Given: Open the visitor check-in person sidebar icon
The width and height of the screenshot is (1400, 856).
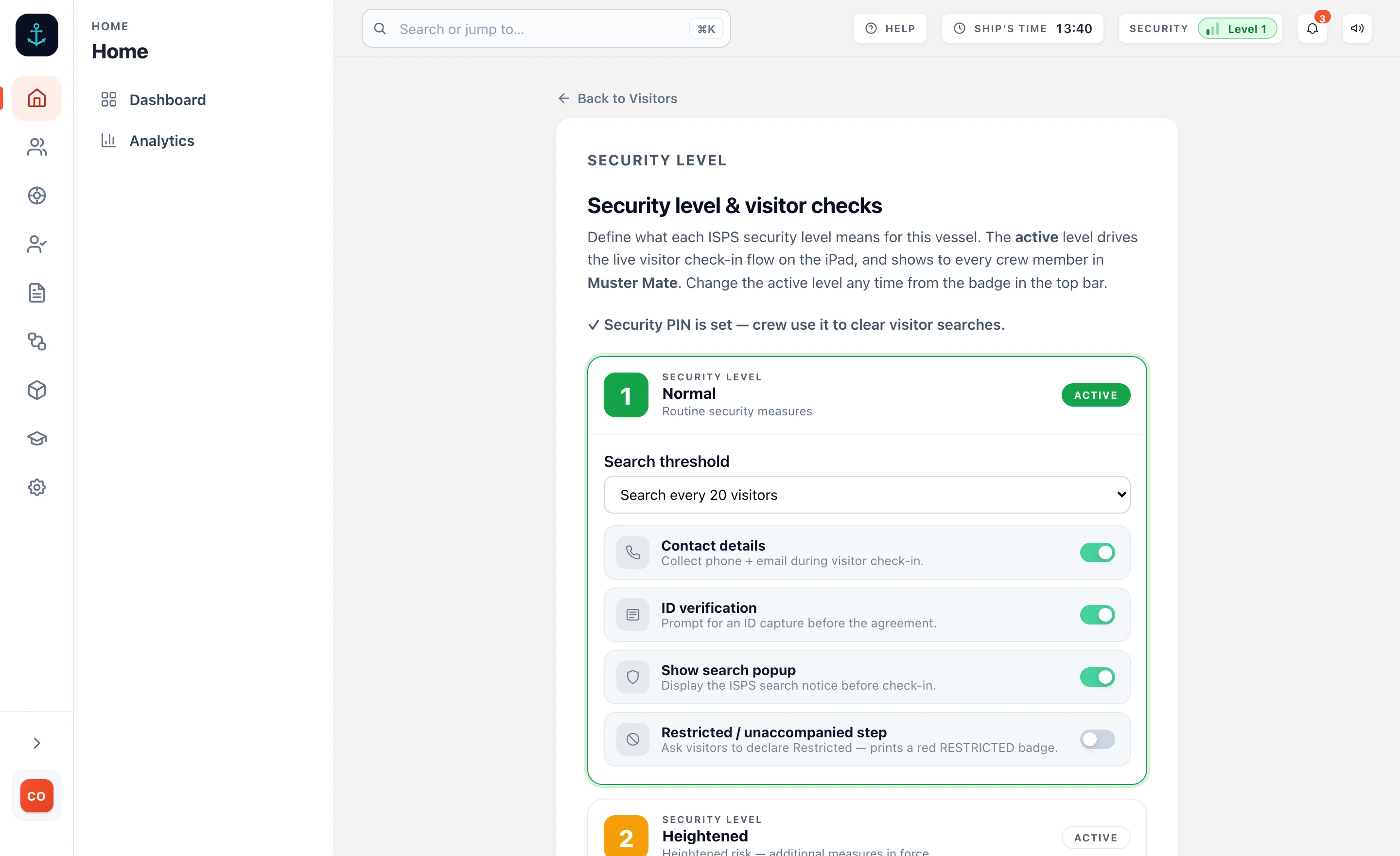Looking at the screenshot, I should (x=36, y=245).
